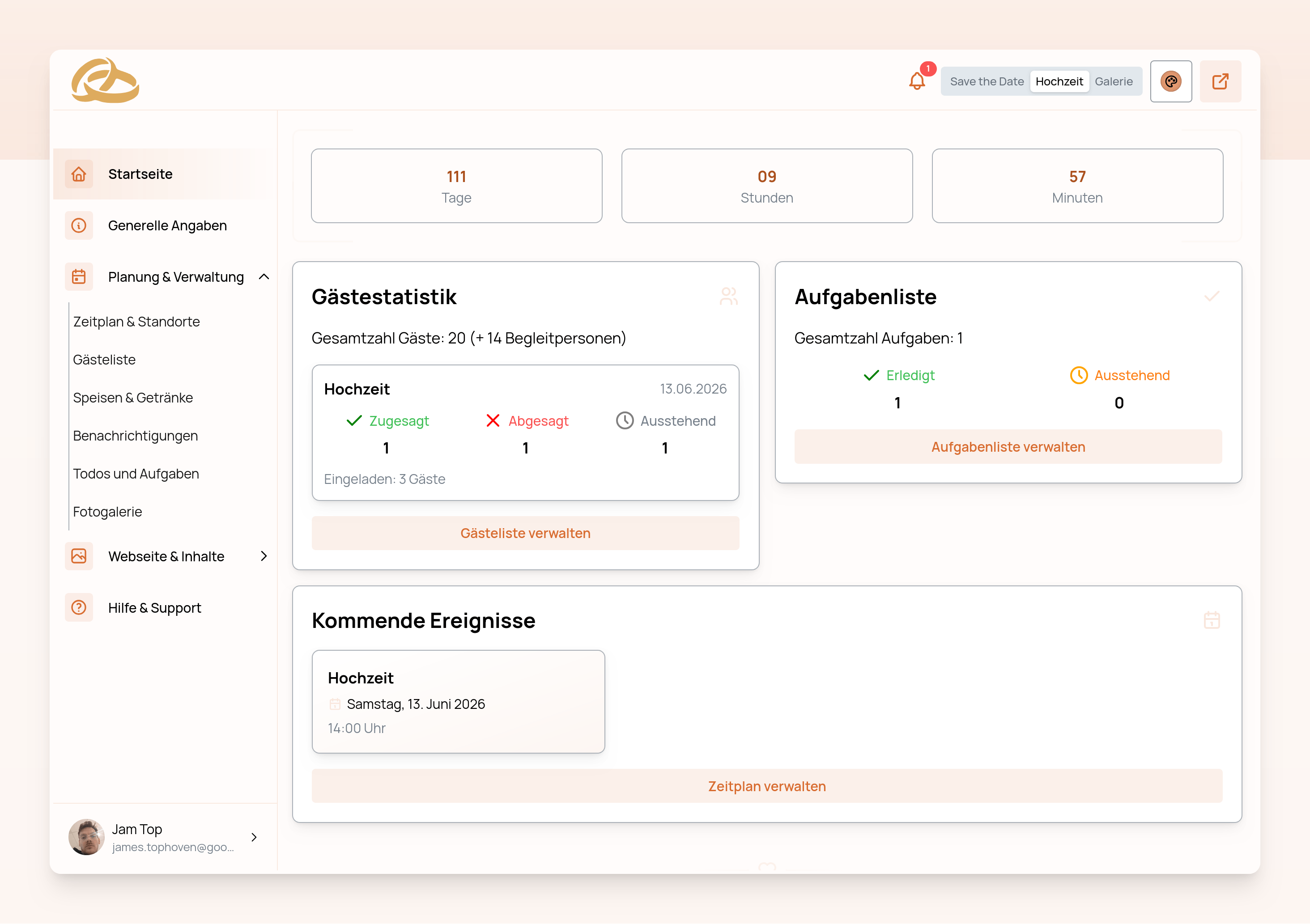Click the notification bell icon
Image resolution: width=1310 pixels, height=924 pixels.
(x=918, y=81)
